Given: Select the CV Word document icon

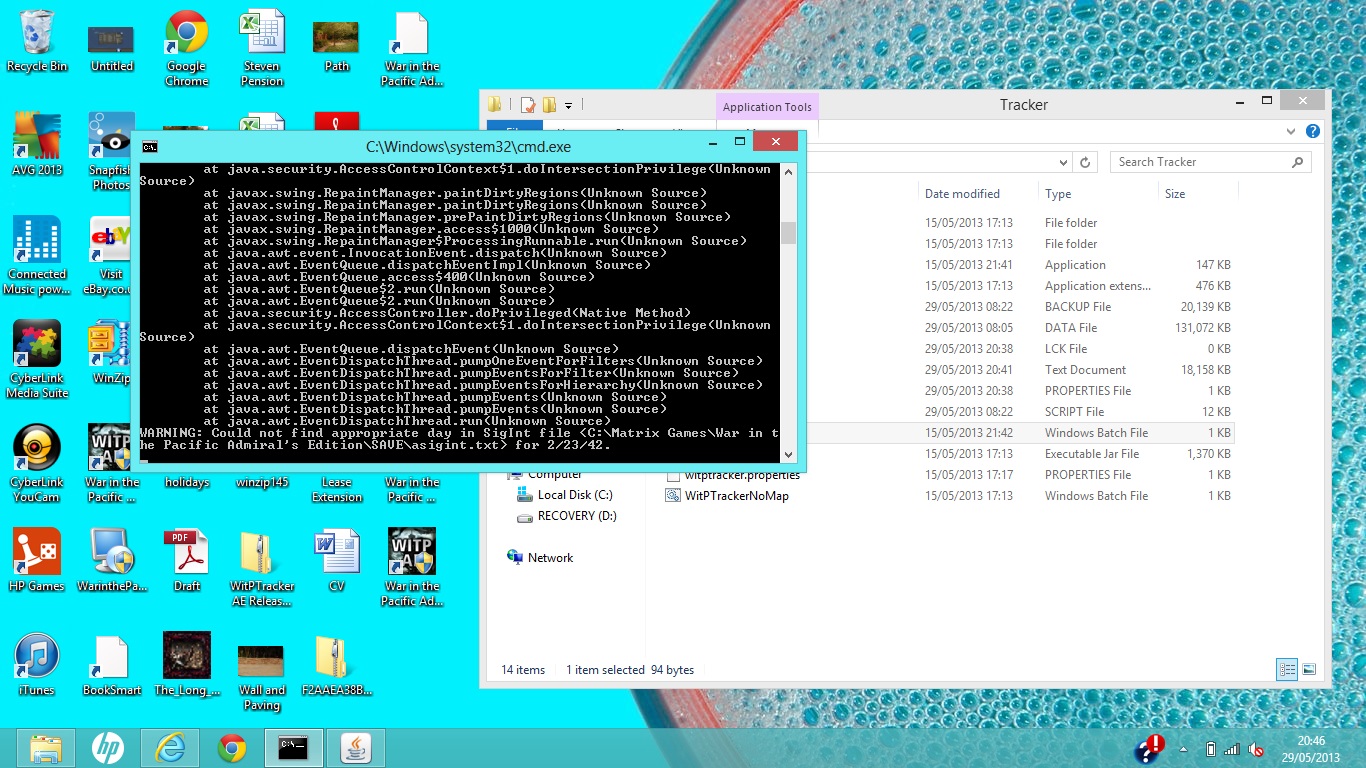Looking at the screenshot, I should click(x=336, y=561).
